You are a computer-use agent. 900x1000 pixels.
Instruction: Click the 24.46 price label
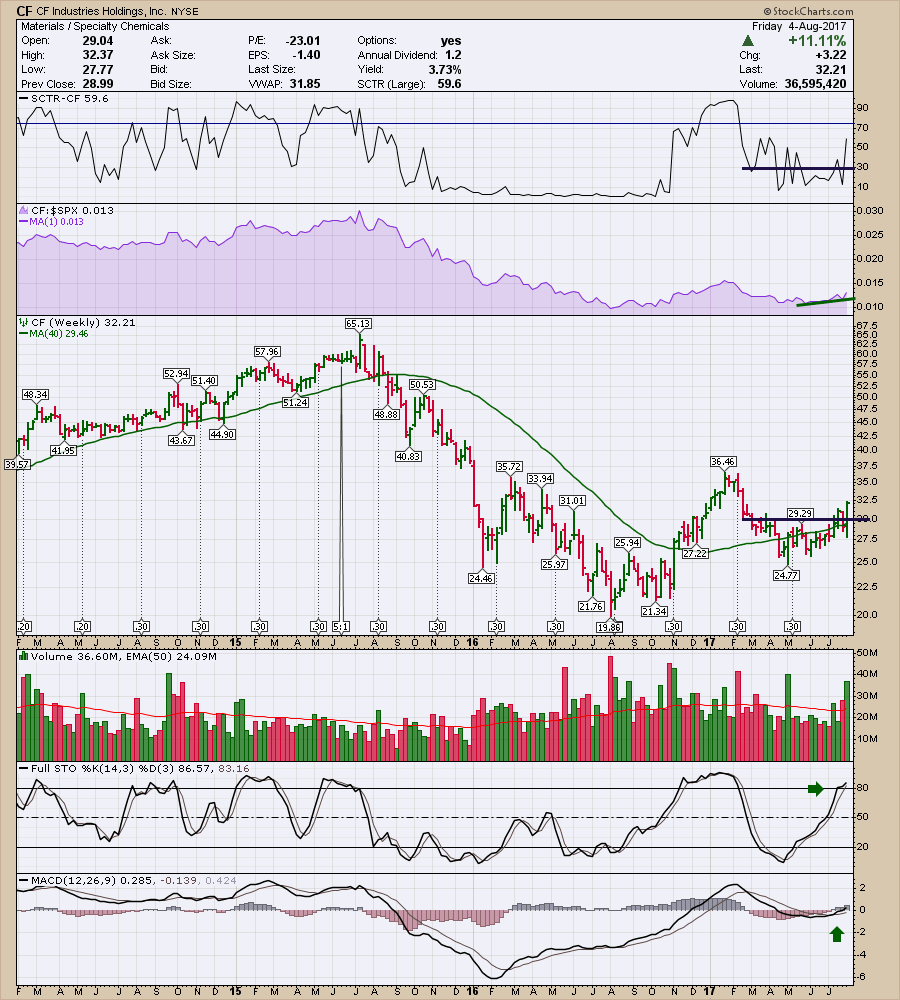[481, 578]
